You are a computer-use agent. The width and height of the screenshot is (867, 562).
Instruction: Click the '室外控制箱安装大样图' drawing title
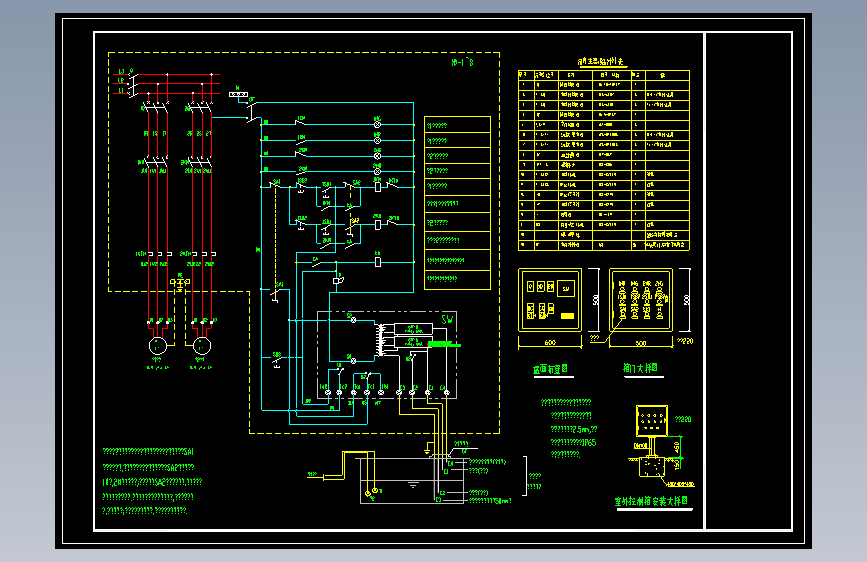(x=651, y=501)
